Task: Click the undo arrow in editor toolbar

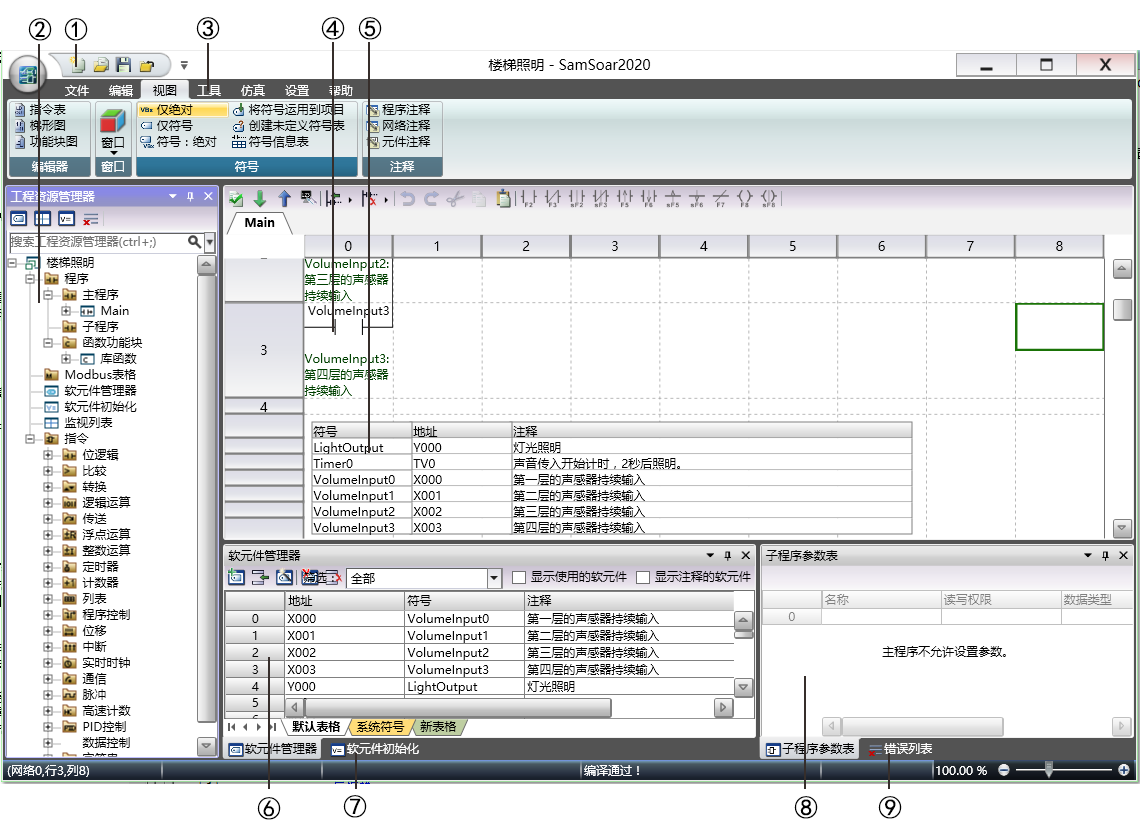Action: pyautogui.click(x=407, y=199)
